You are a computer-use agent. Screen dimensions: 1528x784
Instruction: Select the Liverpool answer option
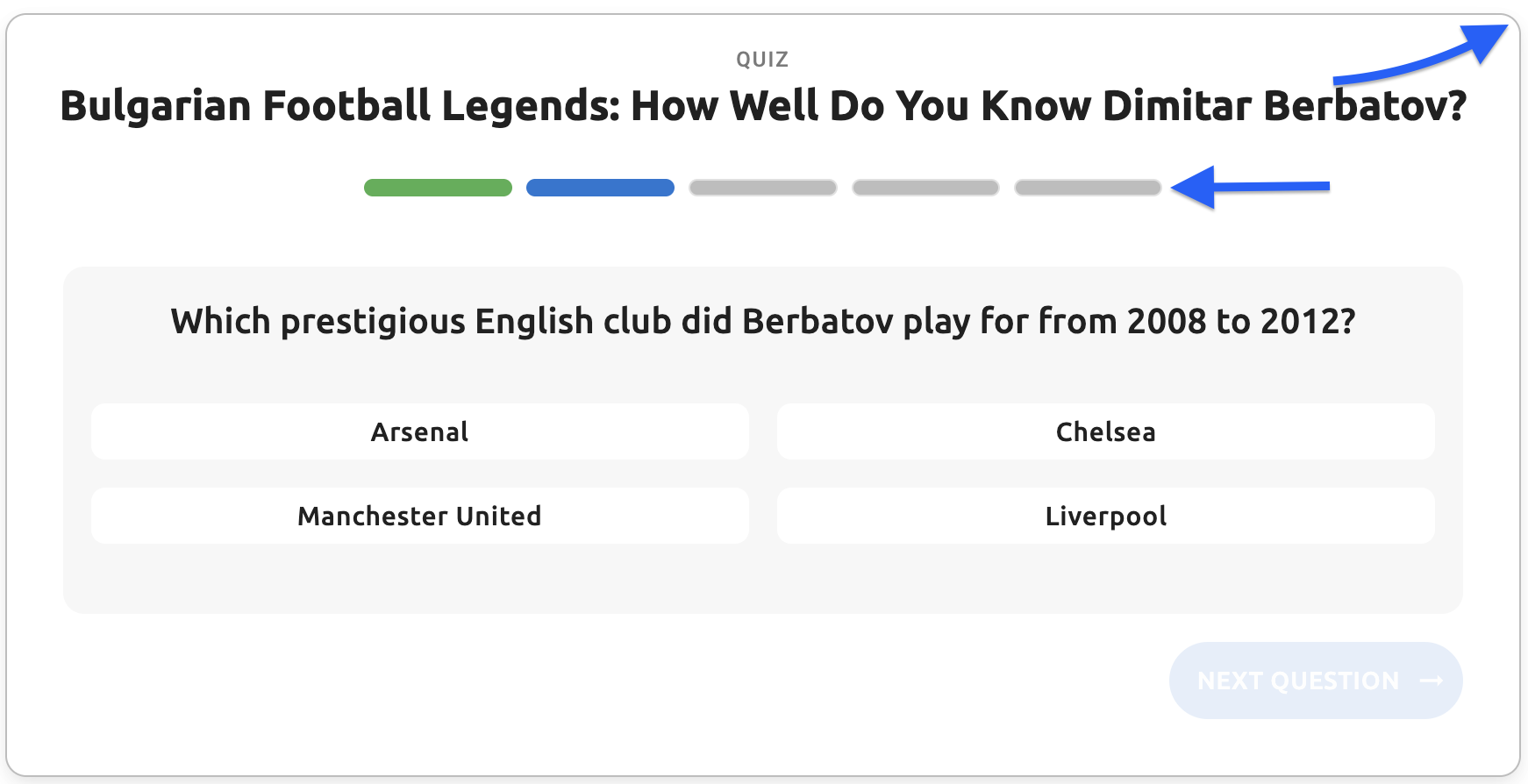point(1105,516)
